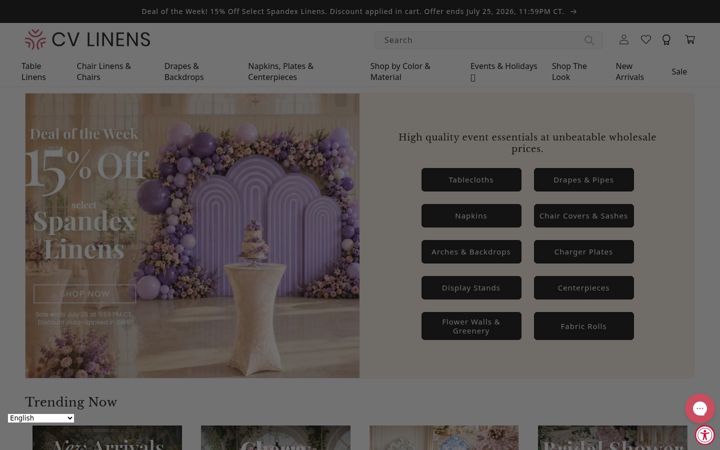The height and width of the screenshot is (450, 720).
Task: Open the Drapes & Backdrops menu
Action: click(184, 72)
